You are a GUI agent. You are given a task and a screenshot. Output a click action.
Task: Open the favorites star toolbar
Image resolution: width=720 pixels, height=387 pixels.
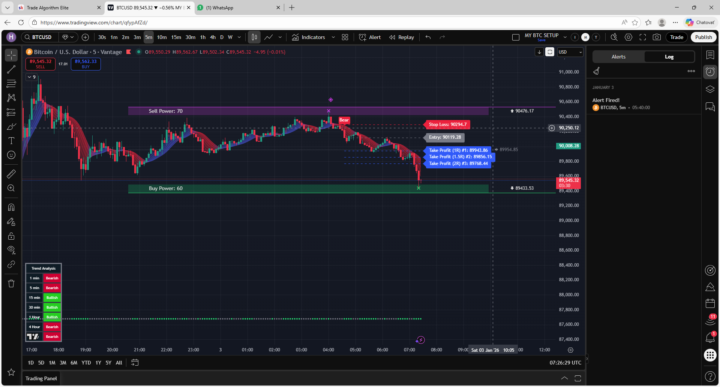[x=11, y=372]
